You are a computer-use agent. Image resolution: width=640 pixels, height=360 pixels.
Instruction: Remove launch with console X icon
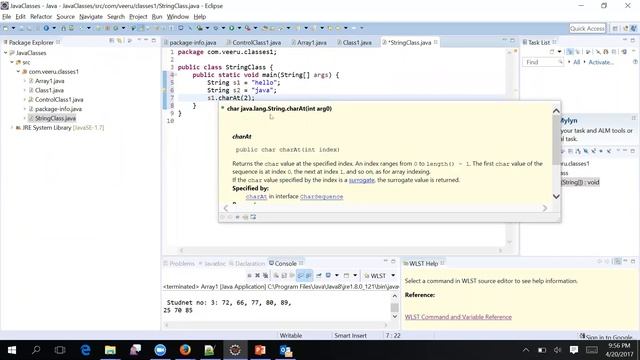tap(258, 276)
